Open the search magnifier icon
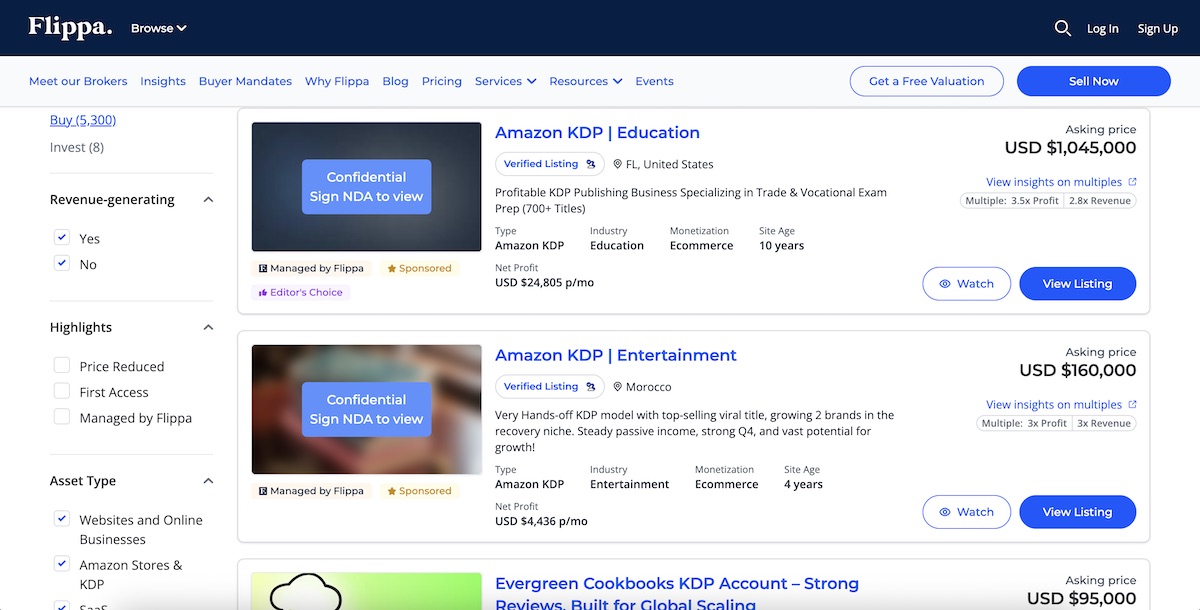Image resolution: width=1200 pixels, height=610 pixels. (x=1063, y=28)
